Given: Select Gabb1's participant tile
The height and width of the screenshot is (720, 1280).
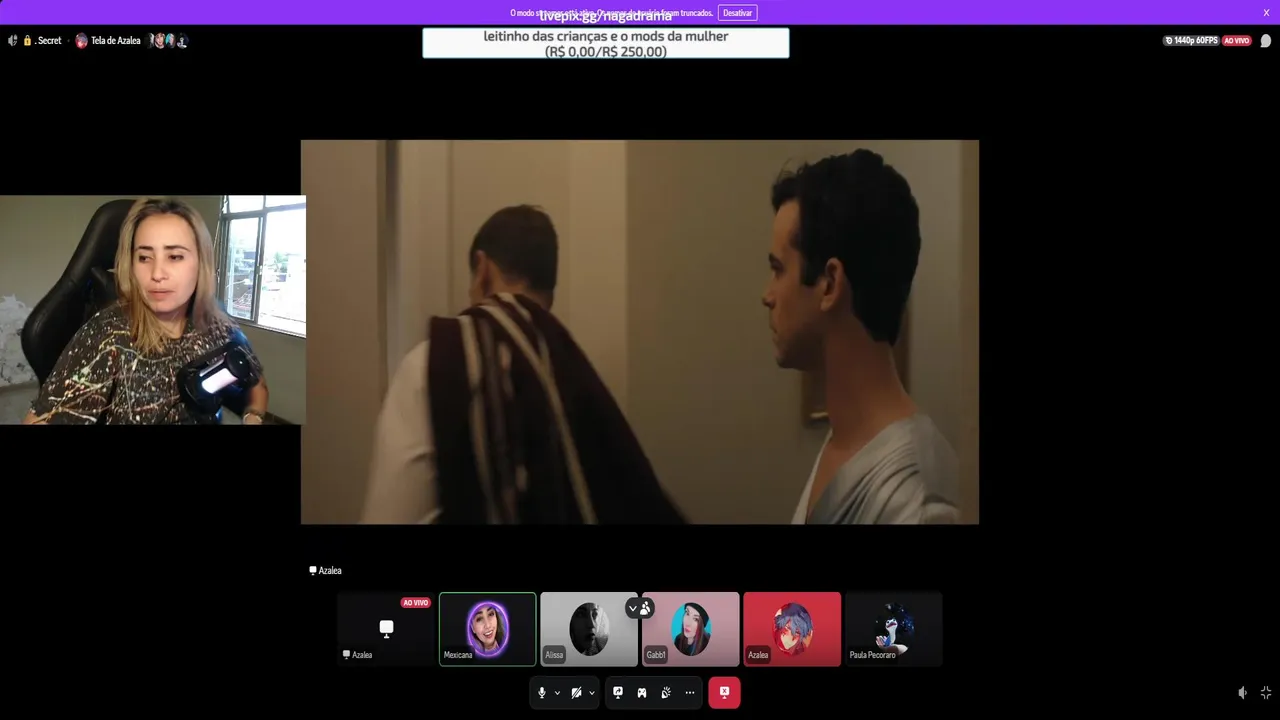Looking at the screenshot, I should tap(690, 629).
